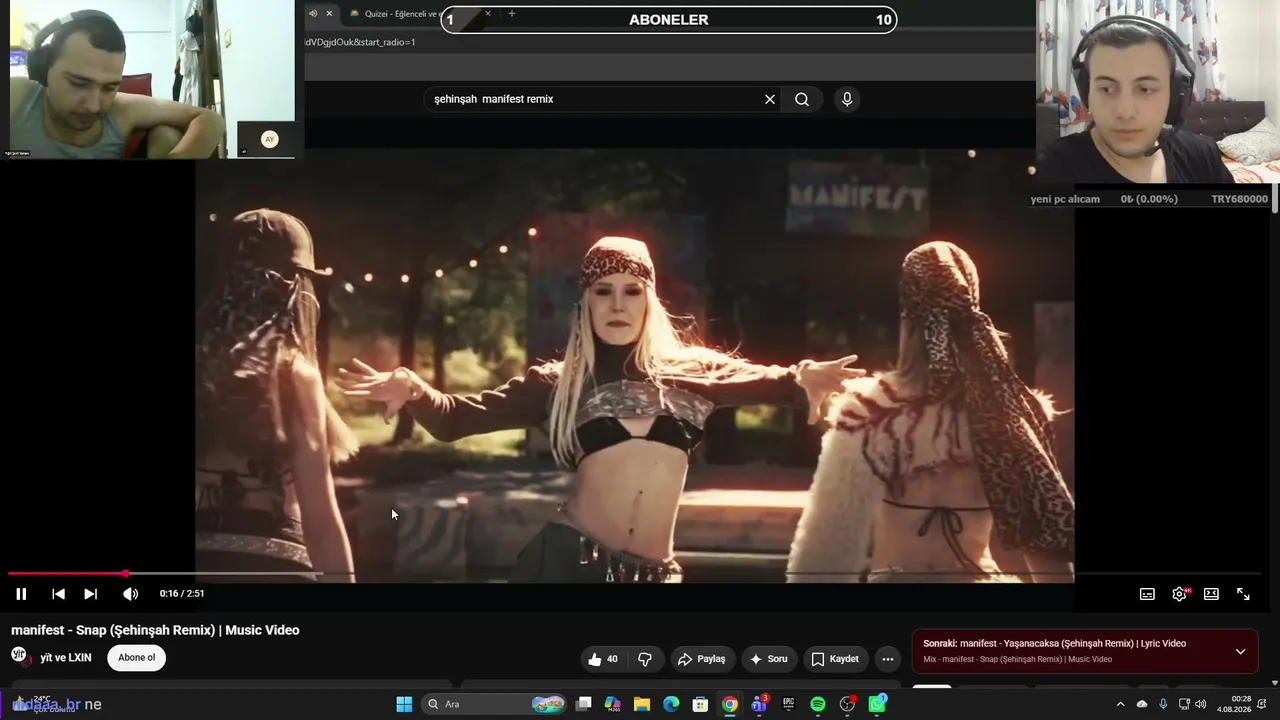Like the video with thumbs up
Viewport: 1280px width, 720px height.
tap(602, 659)
